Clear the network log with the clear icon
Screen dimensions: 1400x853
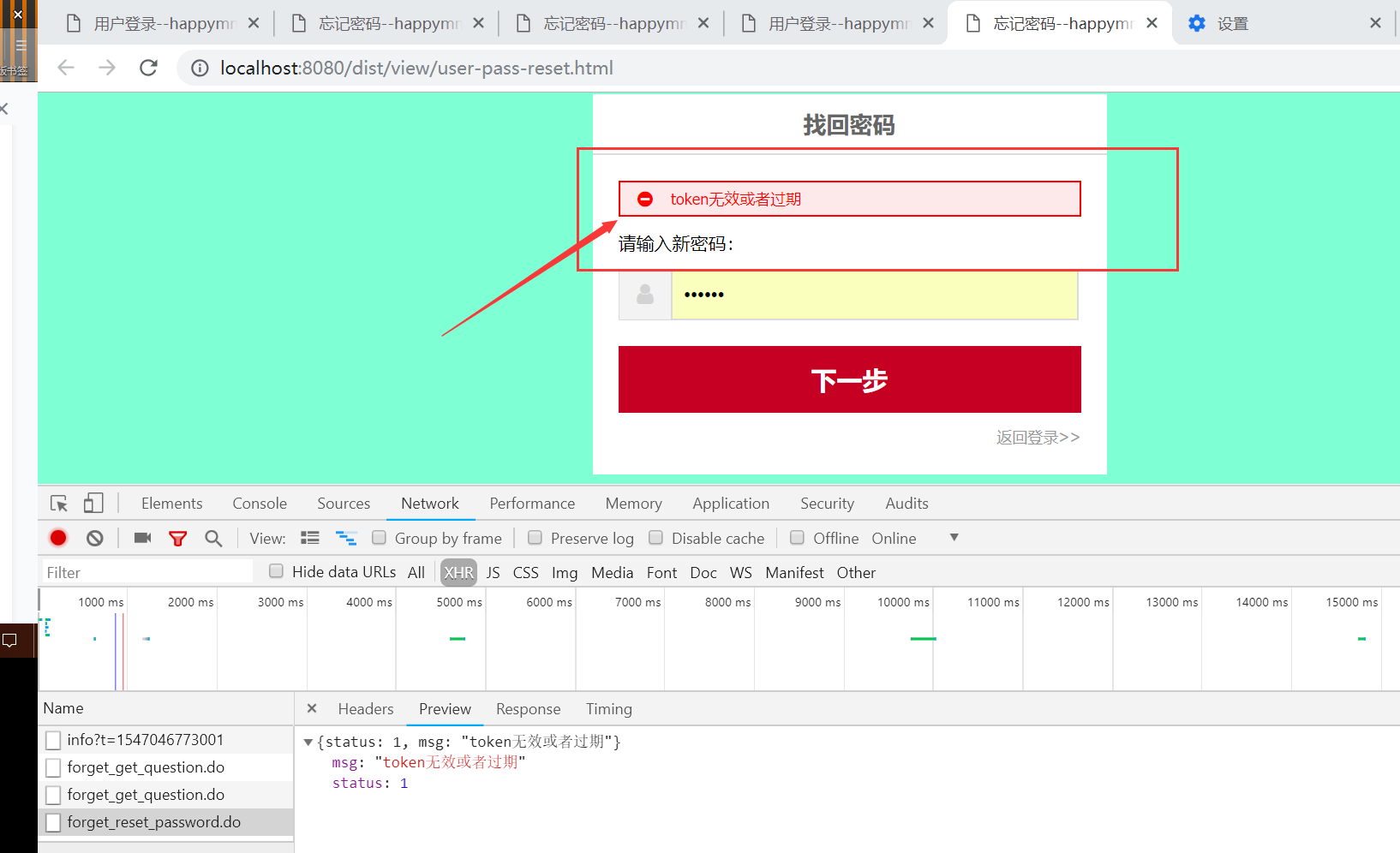[95, 538]
